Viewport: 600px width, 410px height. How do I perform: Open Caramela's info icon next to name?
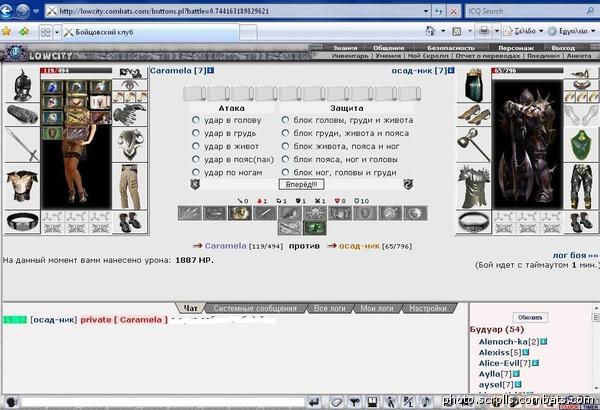(211, 70)
